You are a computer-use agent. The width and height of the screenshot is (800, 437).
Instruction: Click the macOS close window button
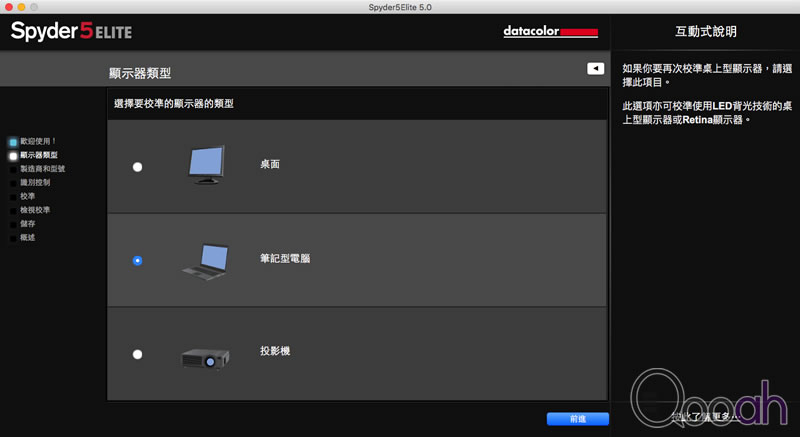pos(9,7)
